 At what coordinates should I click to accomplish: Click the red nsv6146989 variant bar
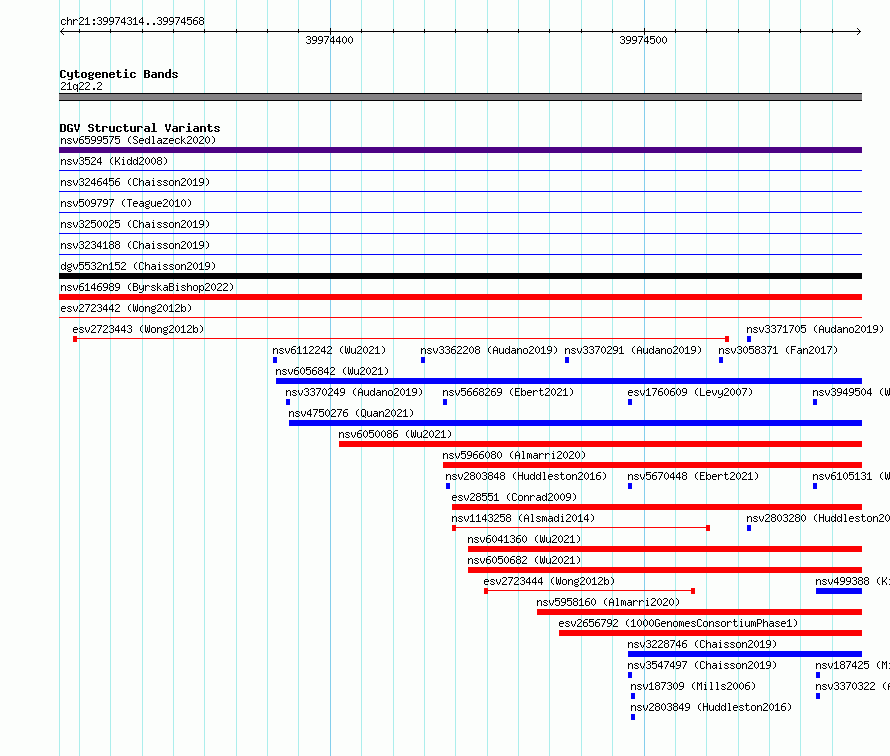click(460, 297)
